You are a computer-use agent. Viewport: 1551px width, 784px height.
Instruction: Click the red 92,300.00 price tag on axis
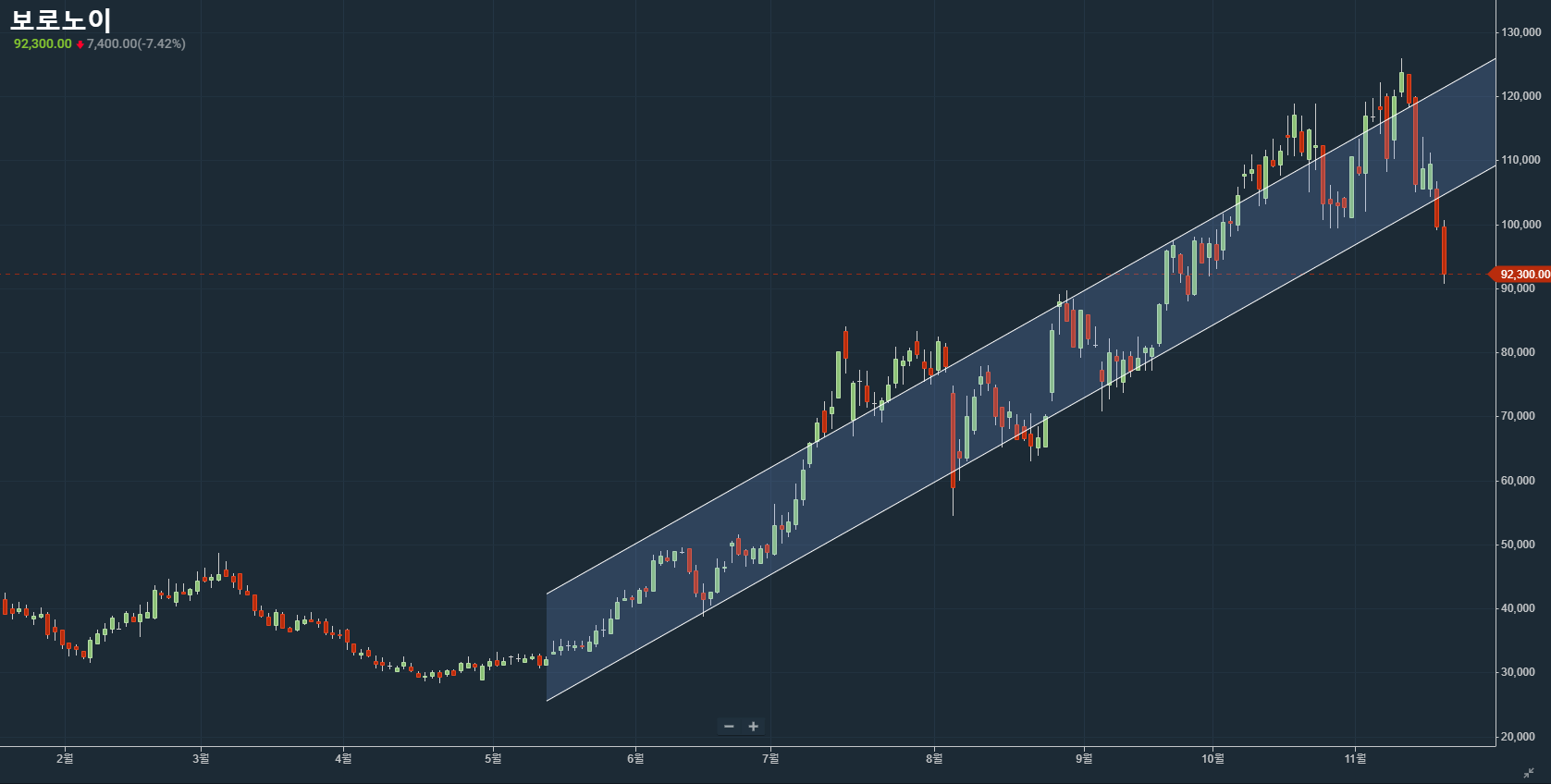(1522, 275)
